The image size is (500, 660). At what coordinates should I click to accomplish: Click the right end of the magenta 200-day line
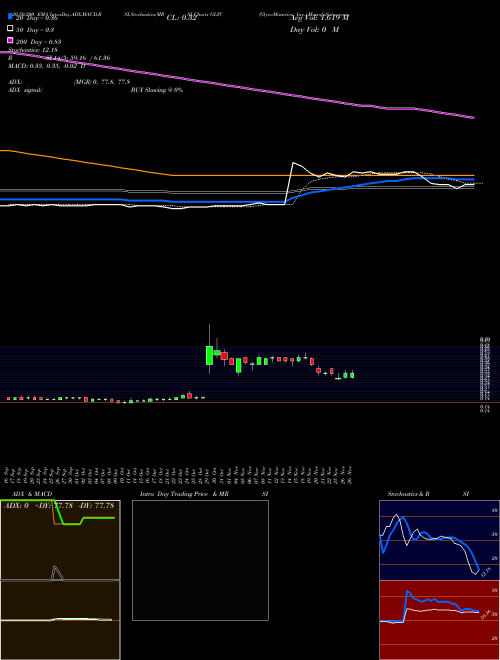pos(473,118)
